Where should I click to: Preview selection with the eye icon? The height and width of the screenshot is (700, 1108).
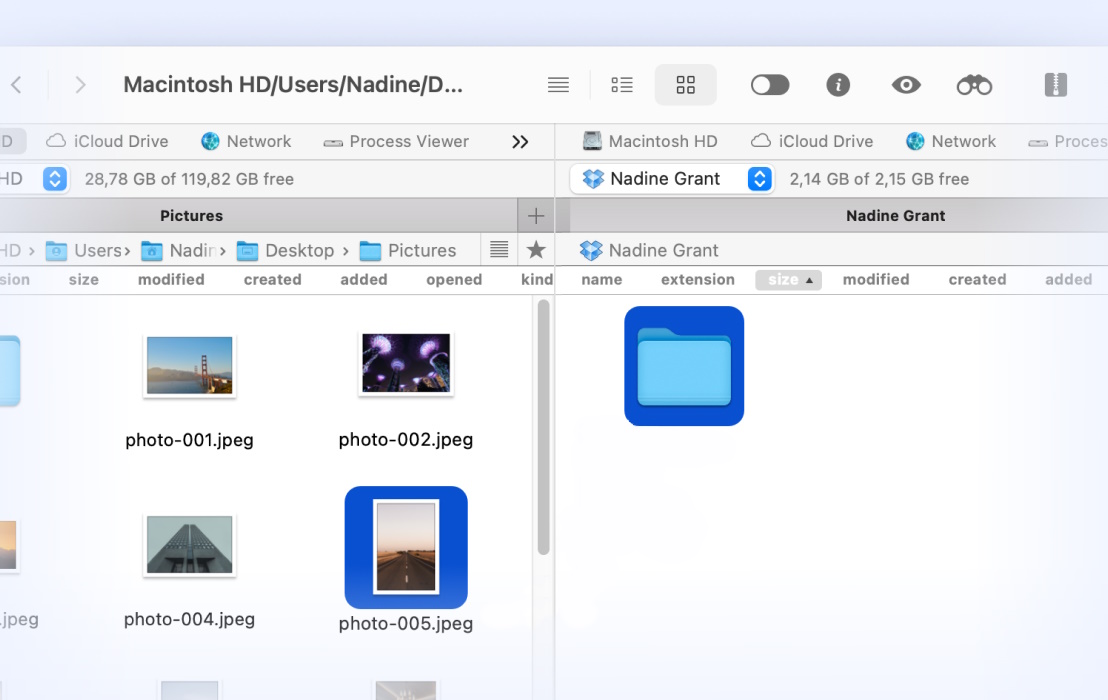pyautogui.click(x=906, y=84)
